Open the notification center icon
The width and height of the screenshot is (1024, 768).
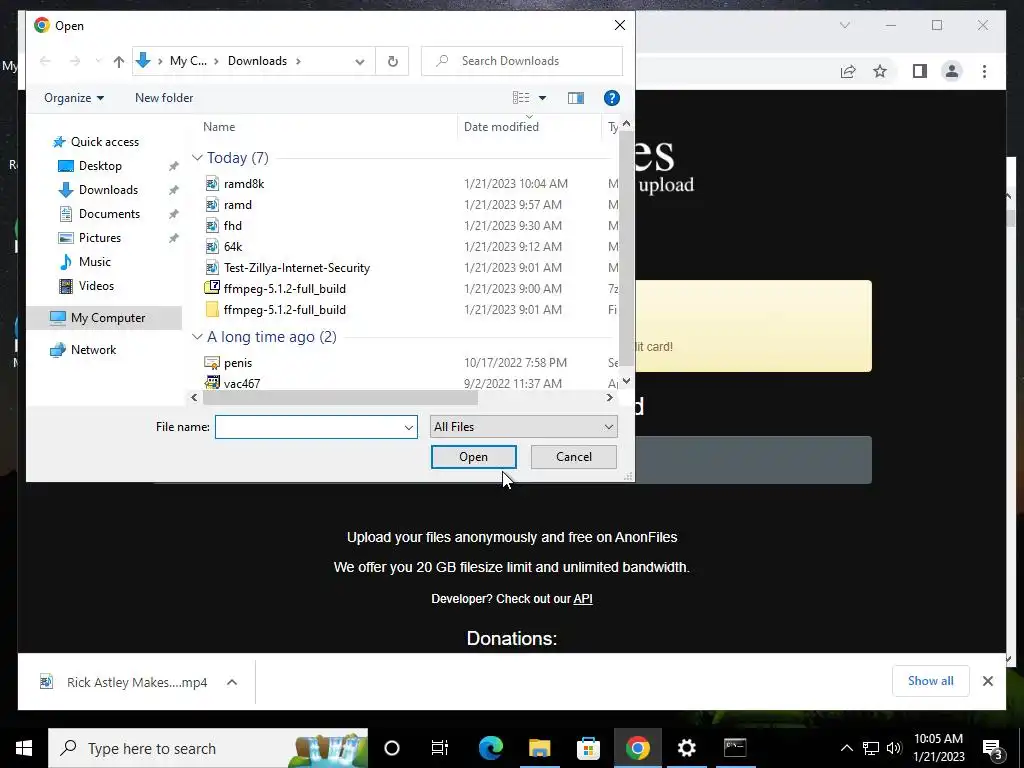[x=993, y=749]
